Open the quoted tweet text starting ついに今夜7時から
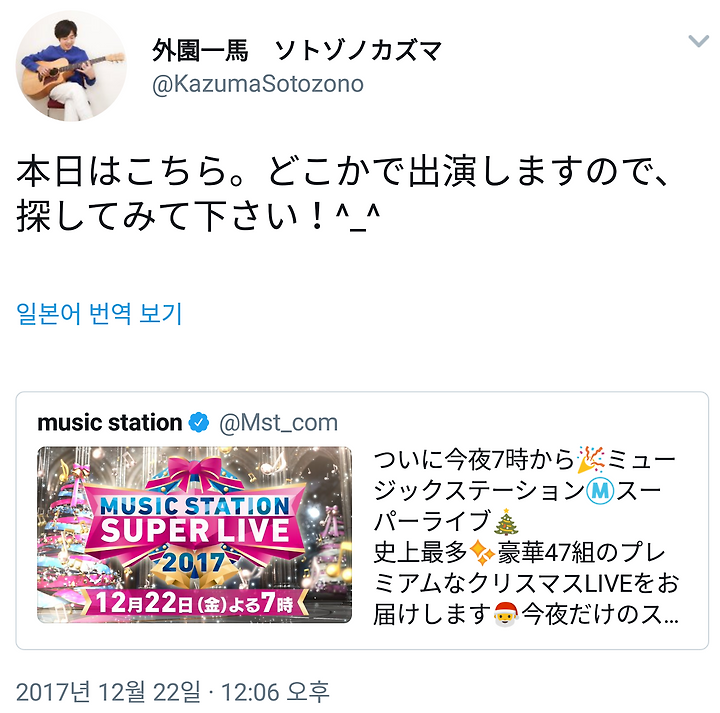 point(526,537)
